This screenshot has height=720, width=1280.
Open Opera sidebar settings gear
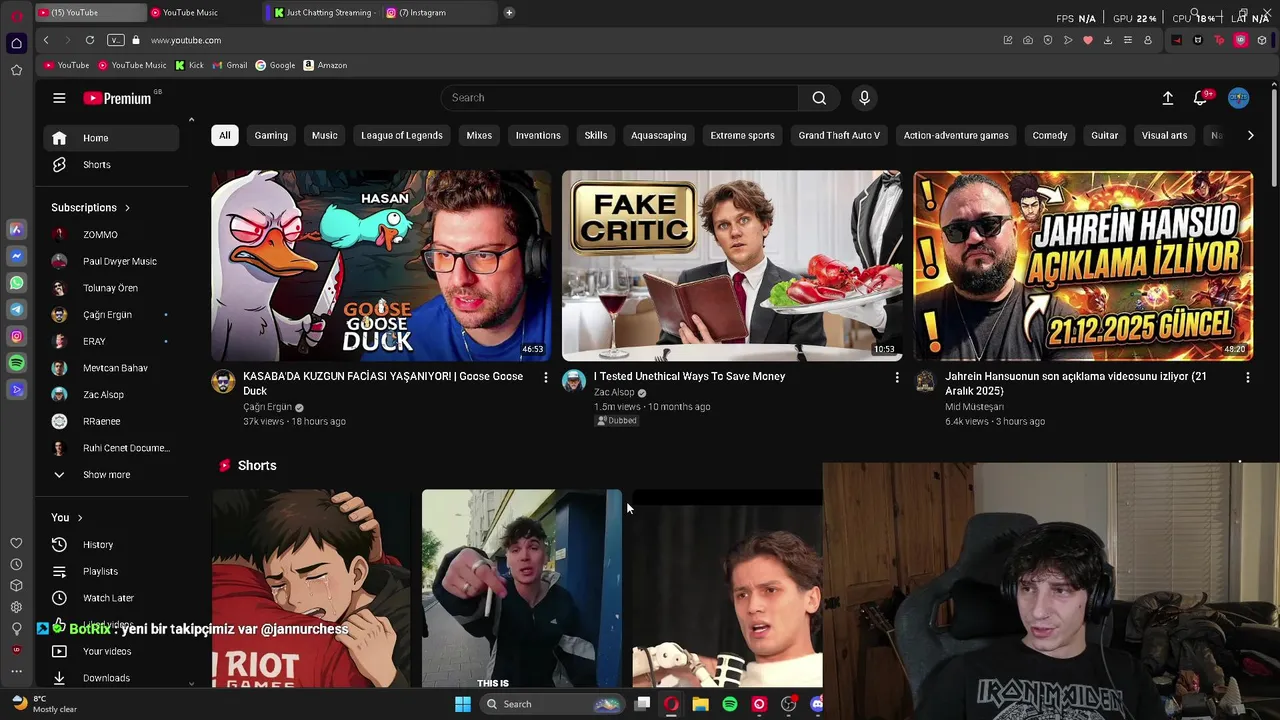pos(16,607)
